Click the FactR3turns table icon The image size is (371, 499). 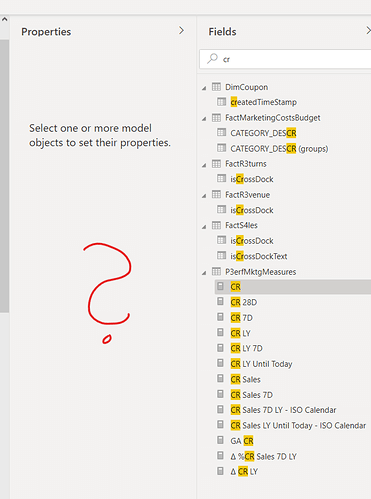216,163
